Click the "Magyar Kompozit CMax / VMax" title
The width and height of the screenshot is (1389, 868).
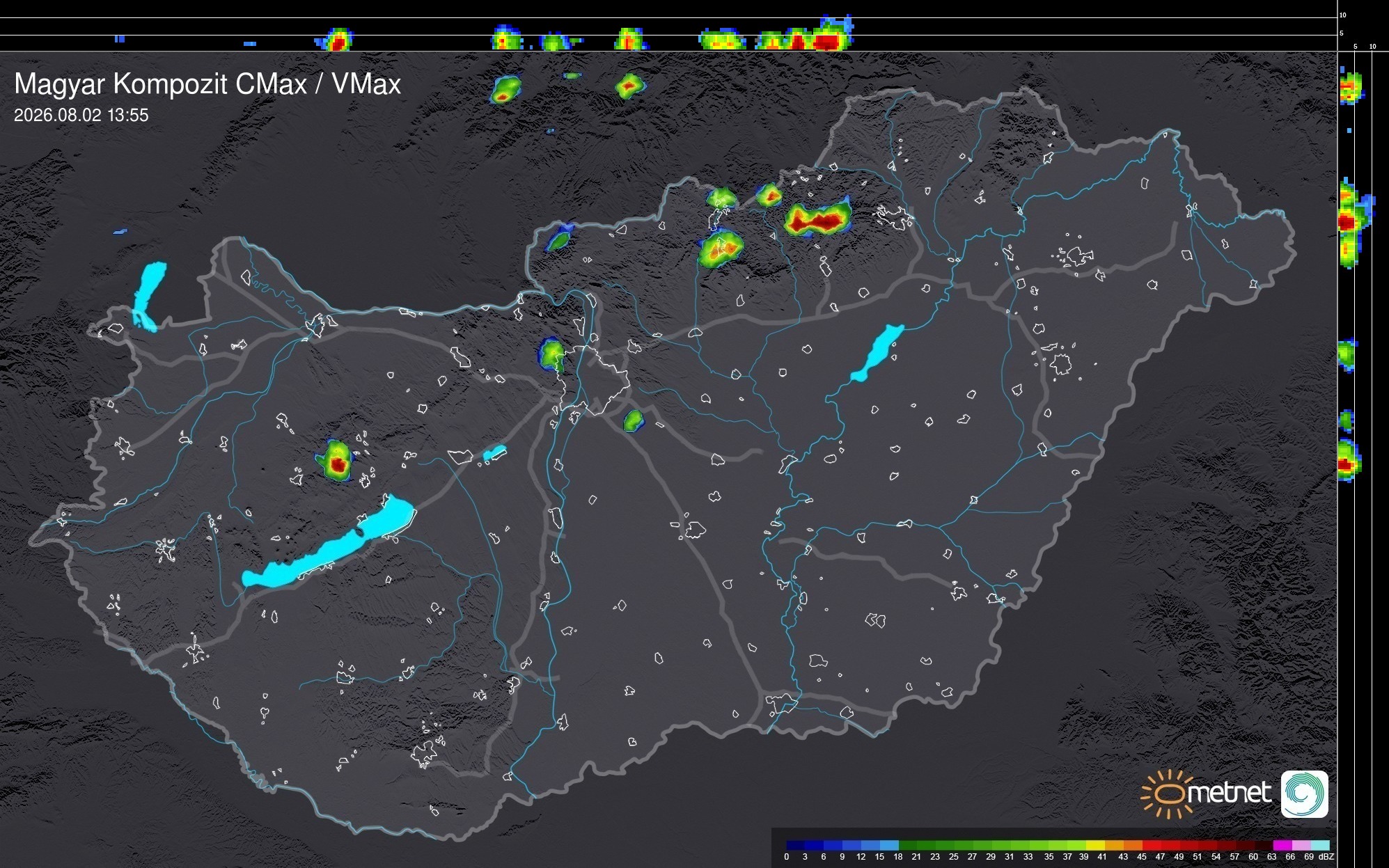tap(207, 84)
